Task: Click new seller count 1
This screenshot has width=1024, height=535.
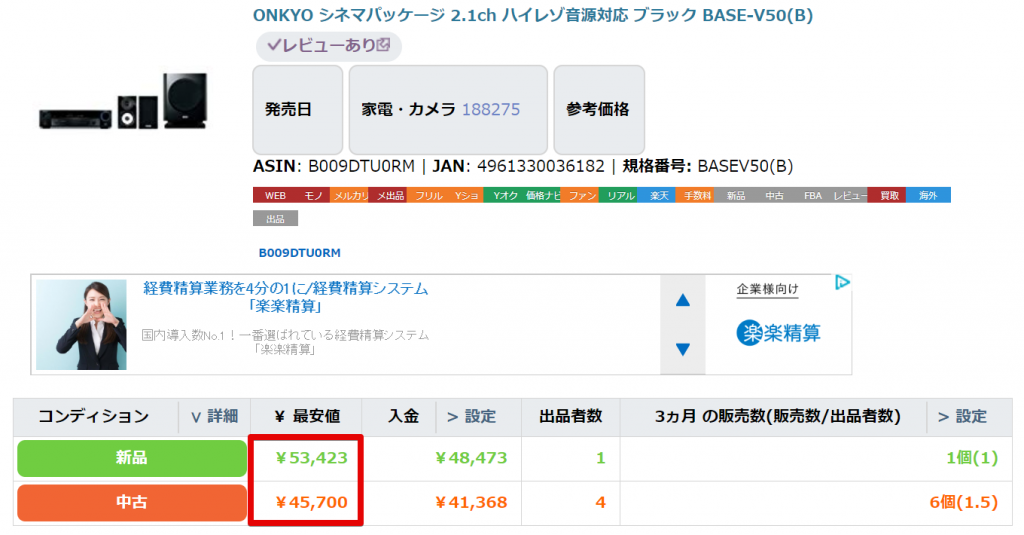Action: [600, 458]
